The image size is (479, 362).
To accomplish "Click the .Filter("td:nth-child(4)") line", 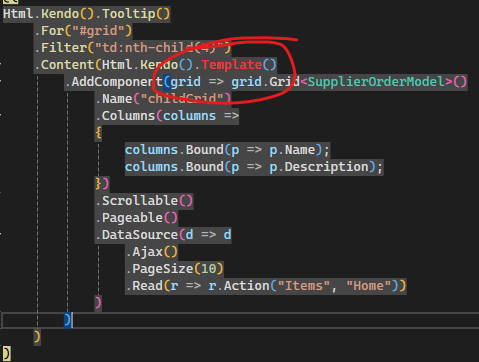I will click(132, 48).
